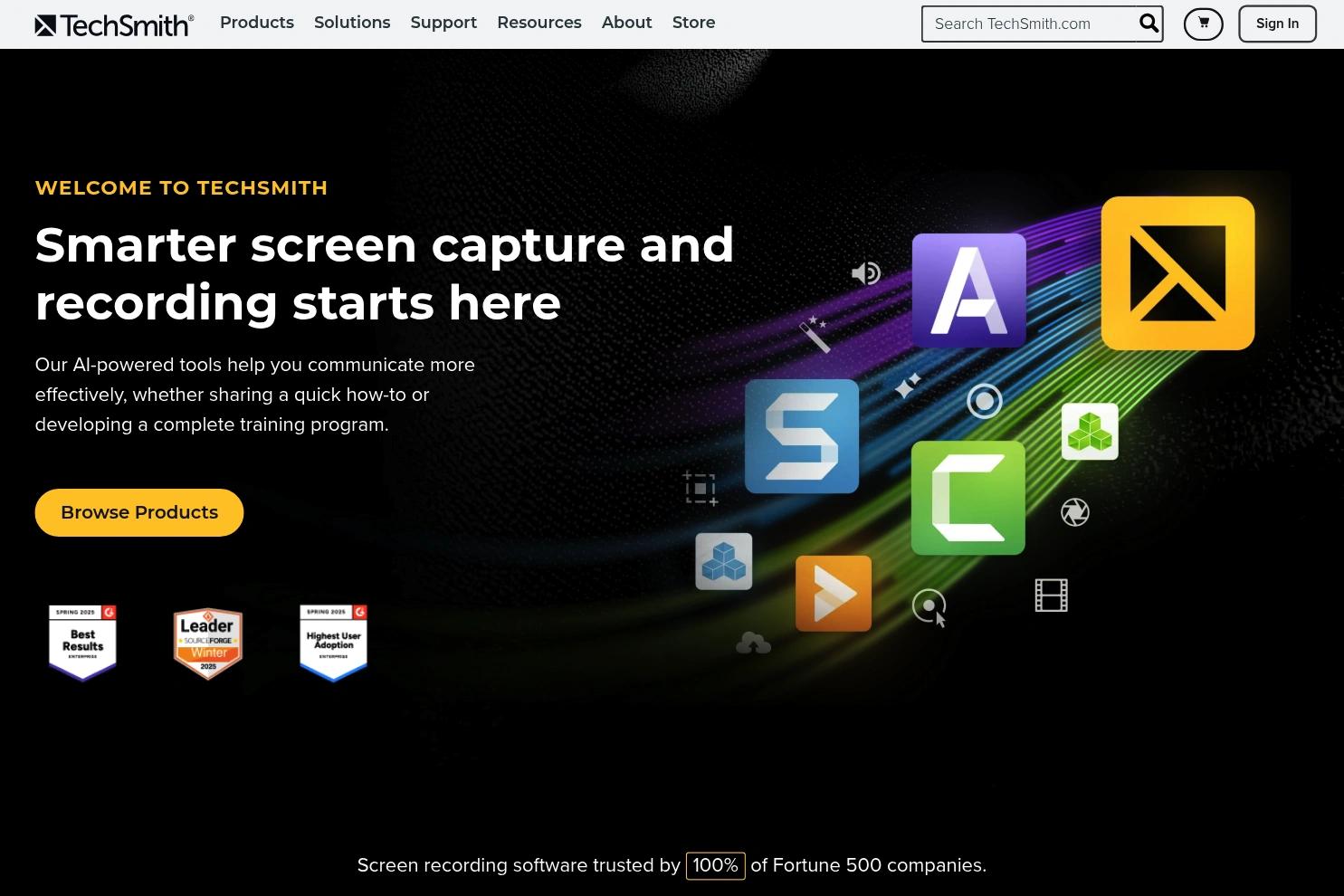
Task: Click the blue Snagit S icon
Action: (802, 436)
